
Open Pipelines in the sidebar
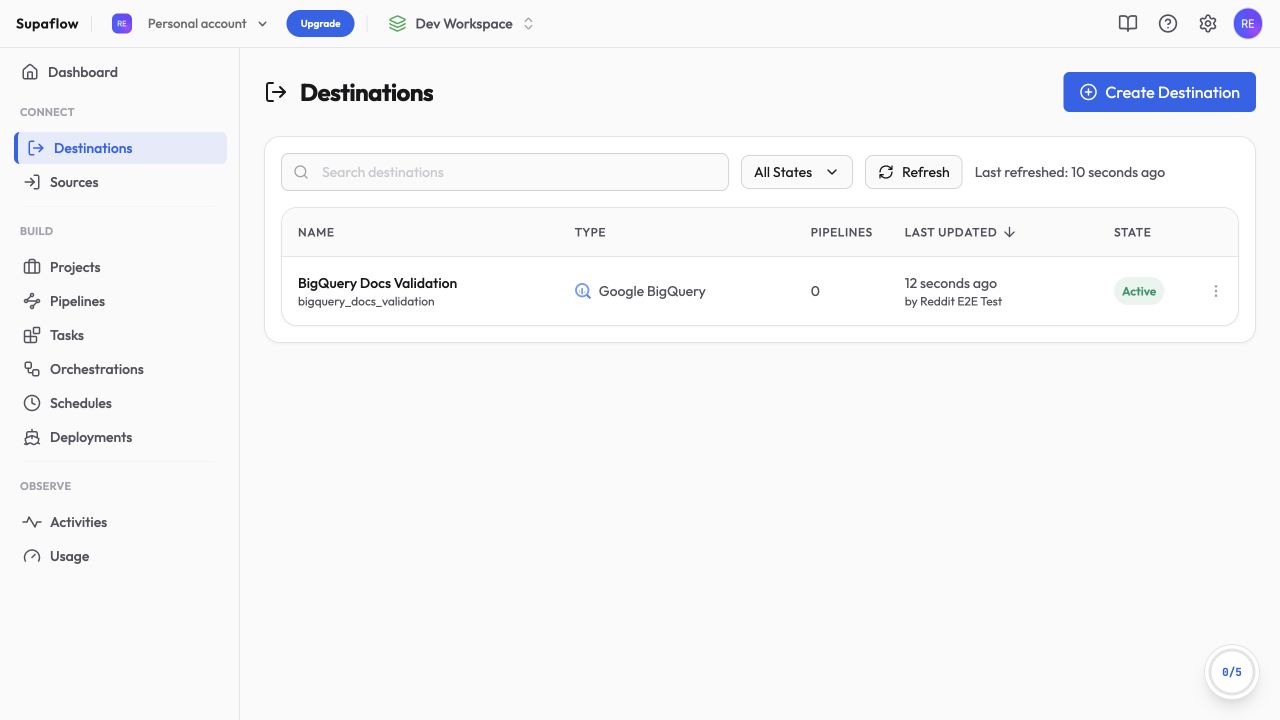121,301
